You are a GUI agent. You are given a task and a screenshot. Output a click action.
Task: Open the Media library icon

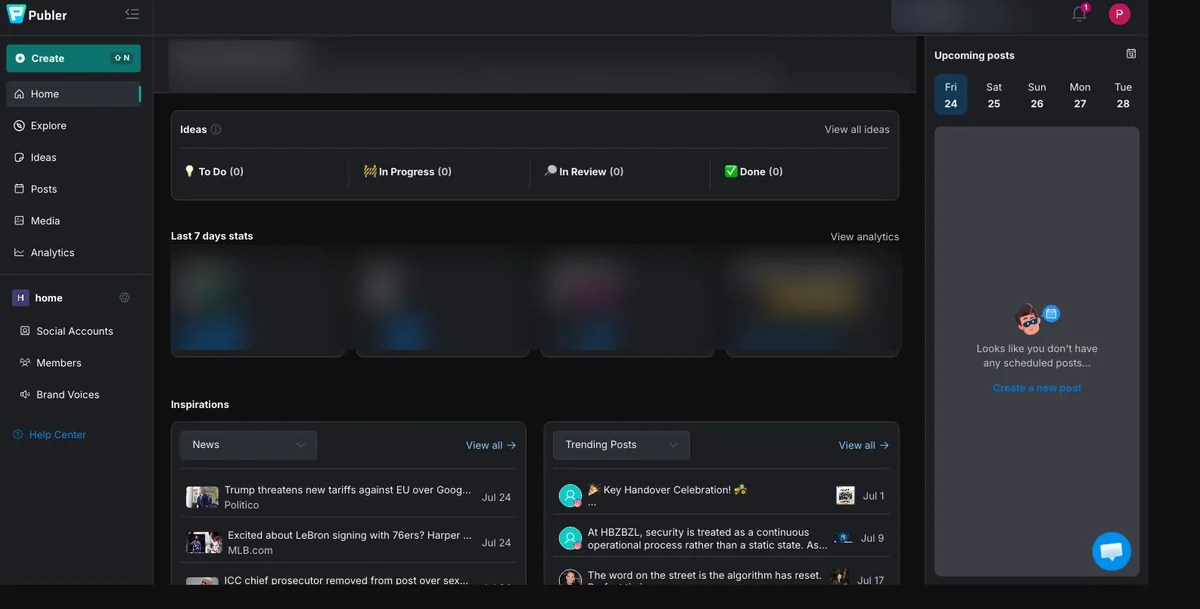pyautogui.click(x=19, y=221)
